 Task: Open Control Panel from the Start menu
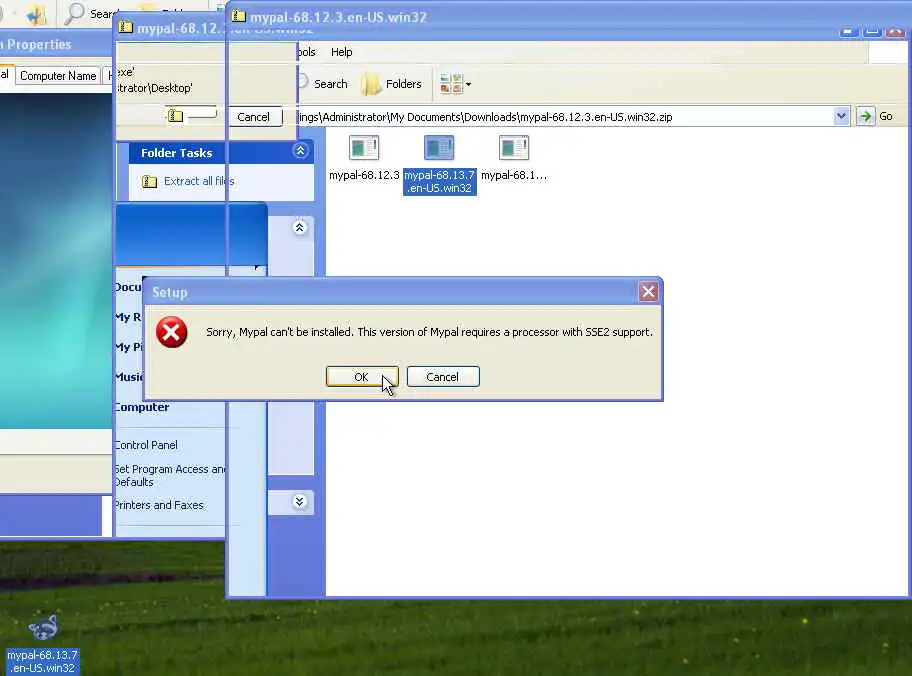tap(146, 445)
